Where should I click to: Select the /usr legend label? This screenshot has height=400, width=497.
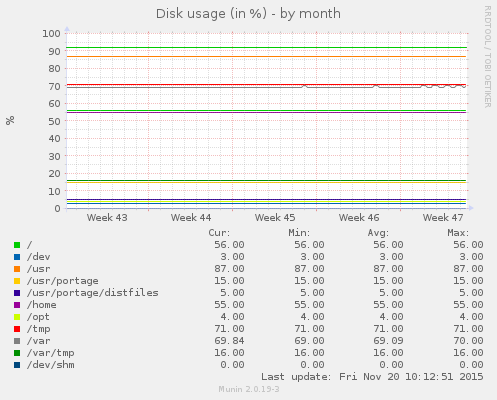(39, 269)
